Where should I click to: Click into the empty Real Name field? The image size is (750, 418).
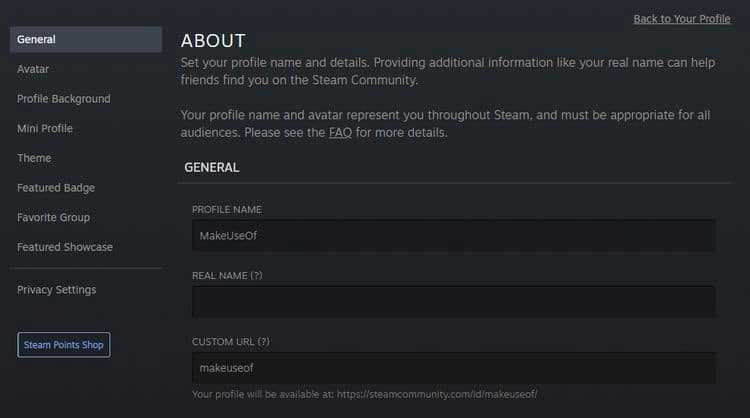pyautogui.click(x=454, y=302)
